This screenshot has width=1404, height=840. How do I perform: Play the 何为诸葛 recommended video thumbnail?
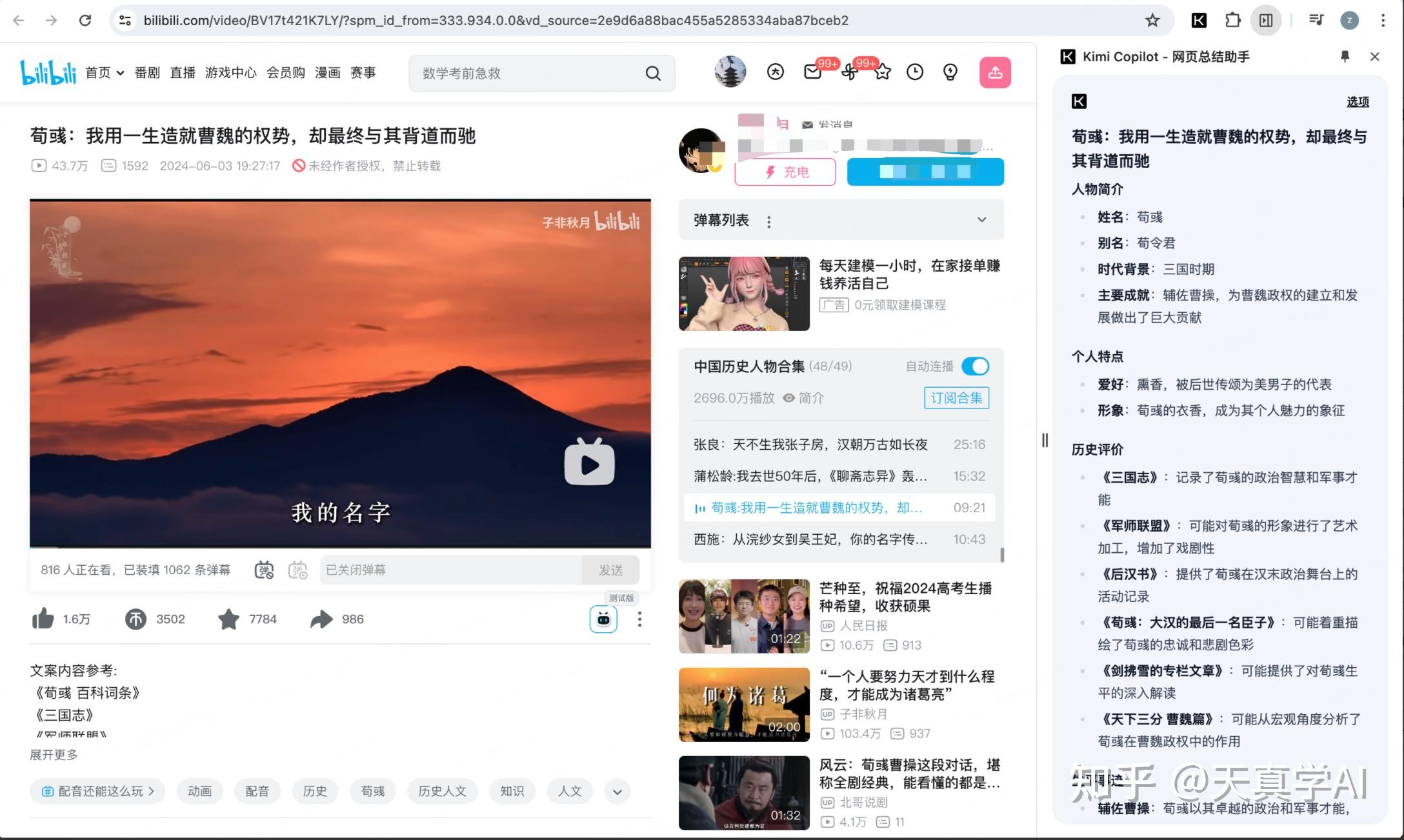pyautogui.click(x=743, y=705)
